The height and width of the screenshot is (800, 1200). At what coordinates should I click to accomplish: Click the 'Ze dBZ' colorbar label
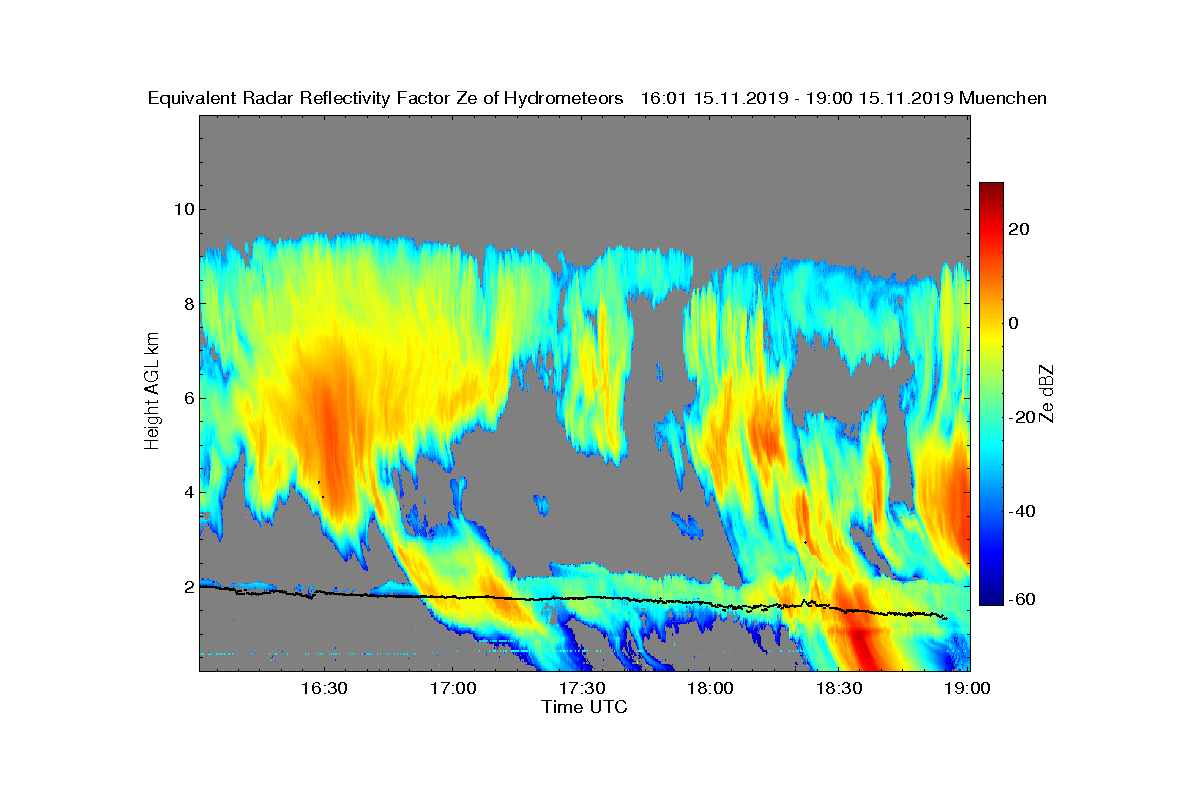pos(1047,392)
